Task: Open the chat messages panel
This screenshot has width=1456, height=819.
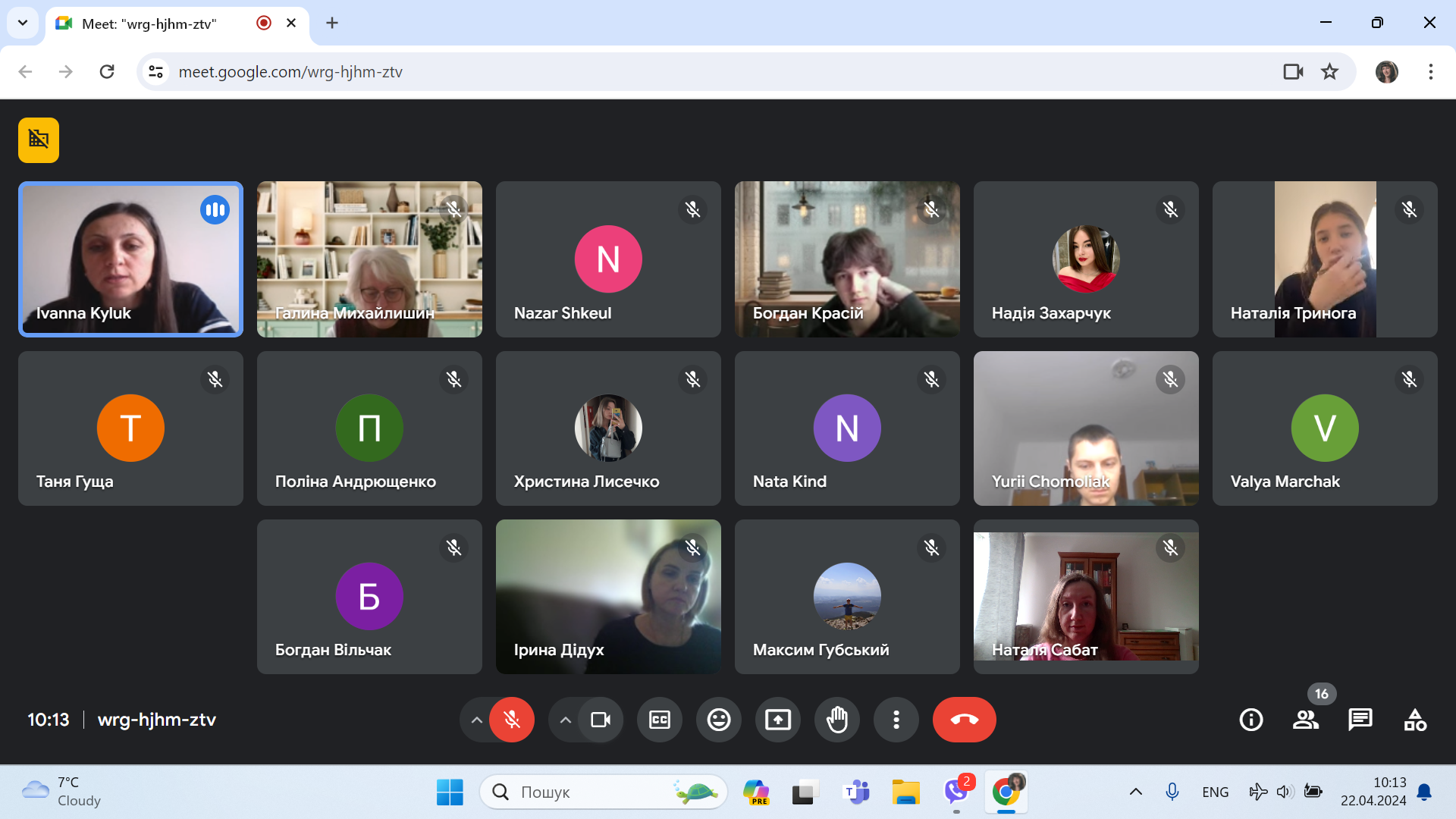Action: 1360,720
